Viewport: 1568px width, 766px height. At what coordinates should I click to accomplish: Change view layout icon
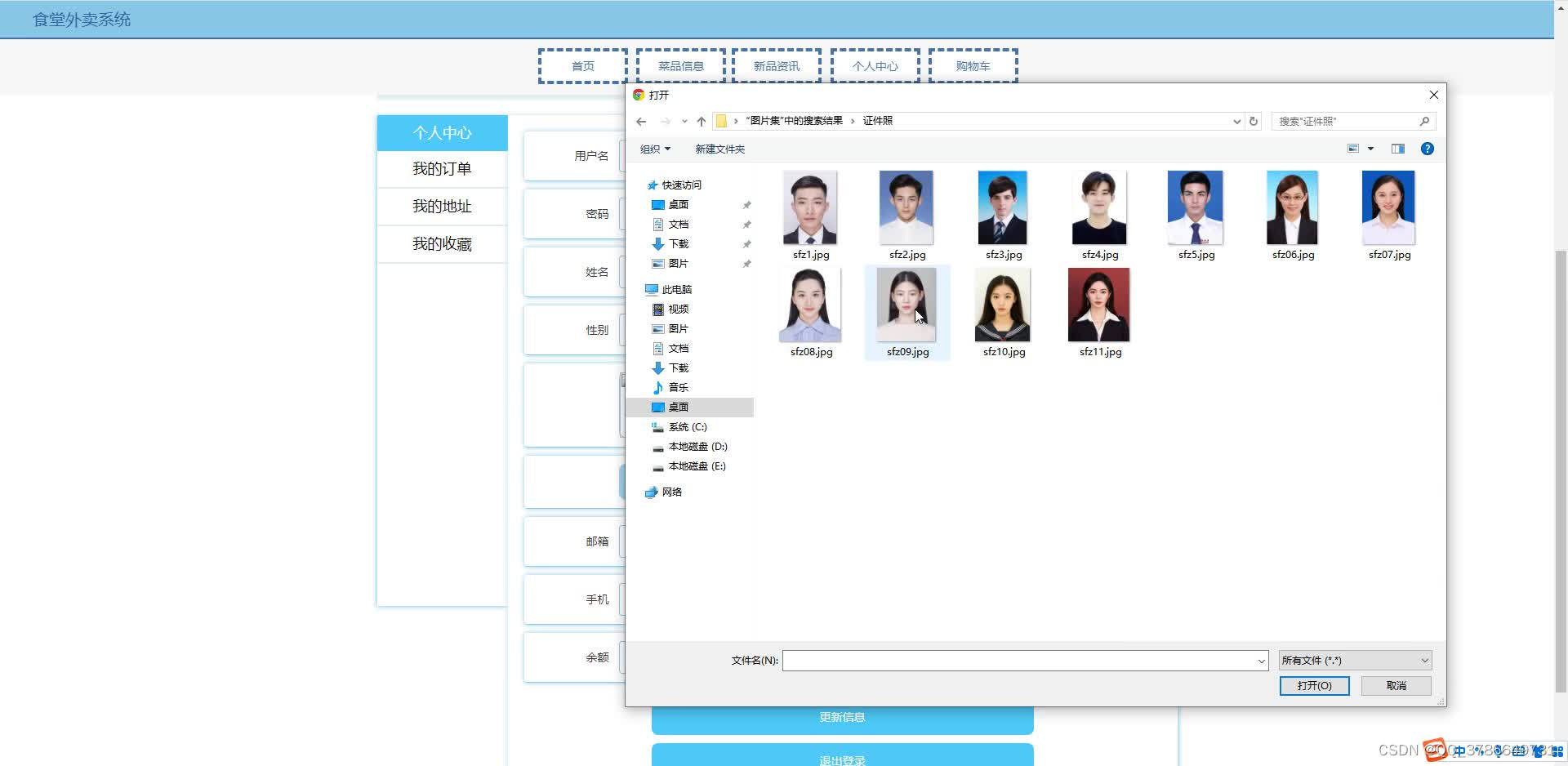[x=1353, y=149]
